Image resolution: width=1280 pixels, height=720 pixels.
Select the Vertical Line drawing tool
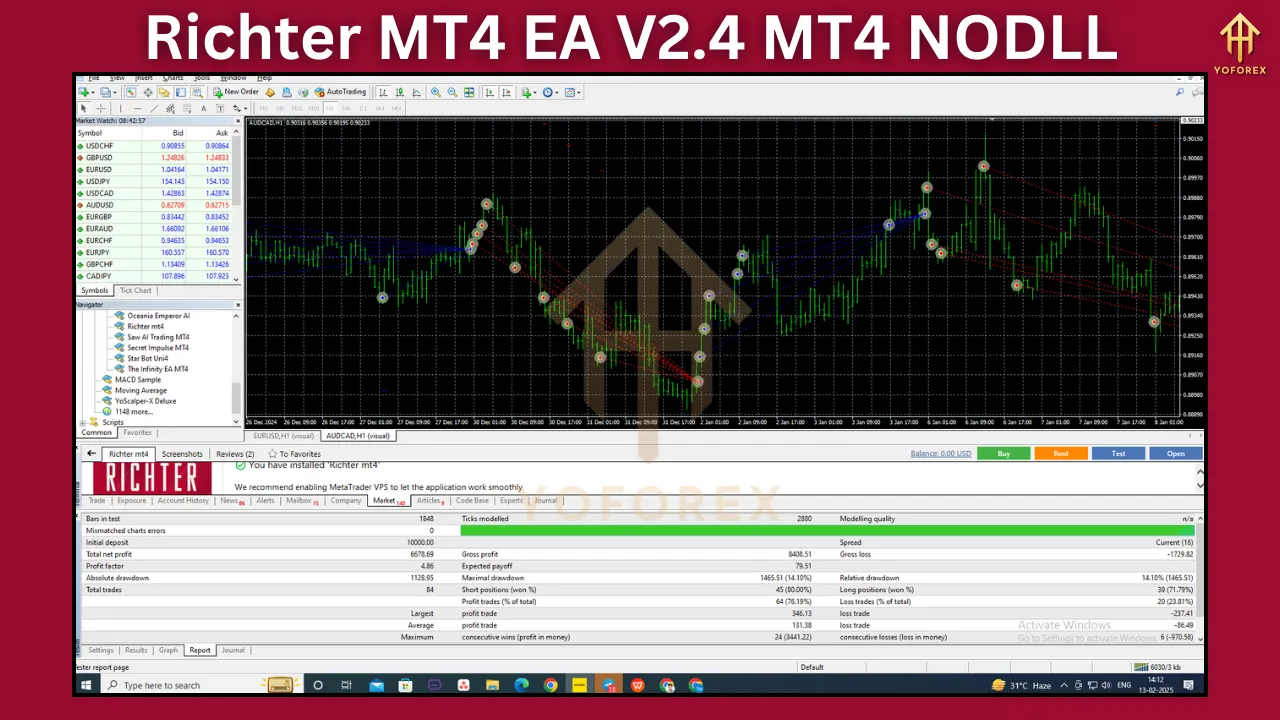[121, 108]
